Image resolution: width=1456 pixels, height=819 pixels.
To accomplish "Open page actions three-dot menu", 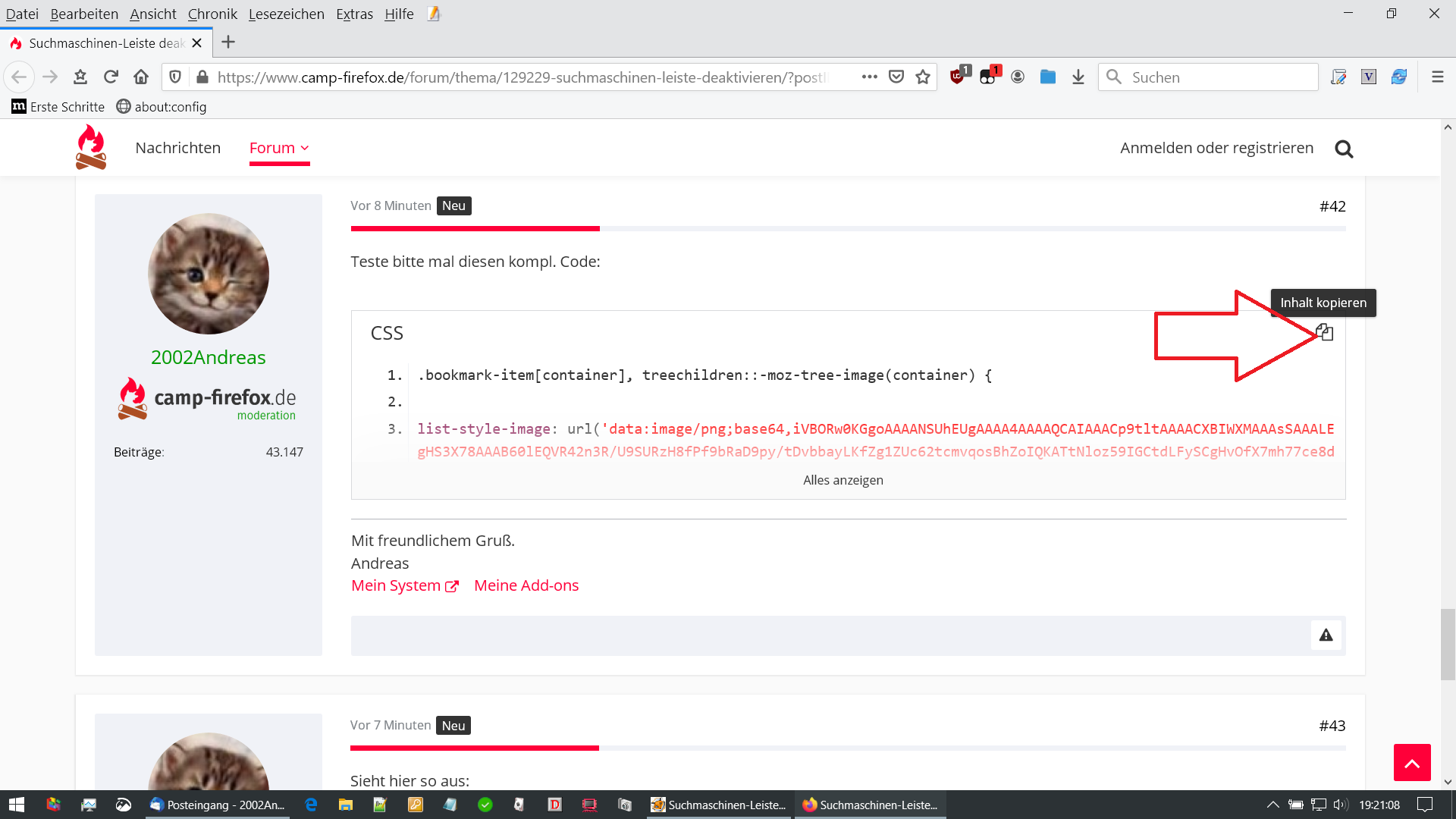I will 870,77.
